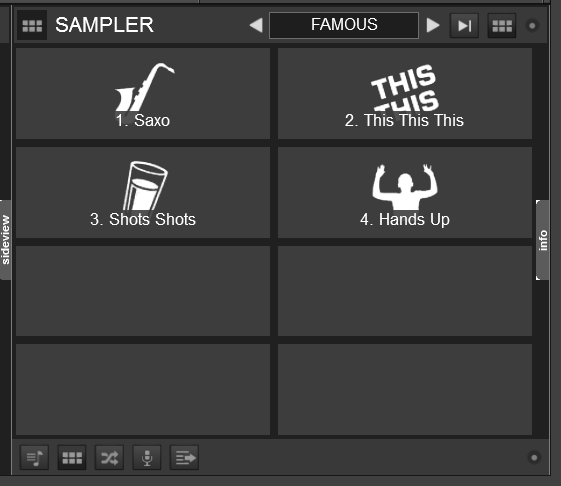This screenshot has height=486, width=561.
Task: Switch to the next sample bank
Action: (x=433, y=25)
